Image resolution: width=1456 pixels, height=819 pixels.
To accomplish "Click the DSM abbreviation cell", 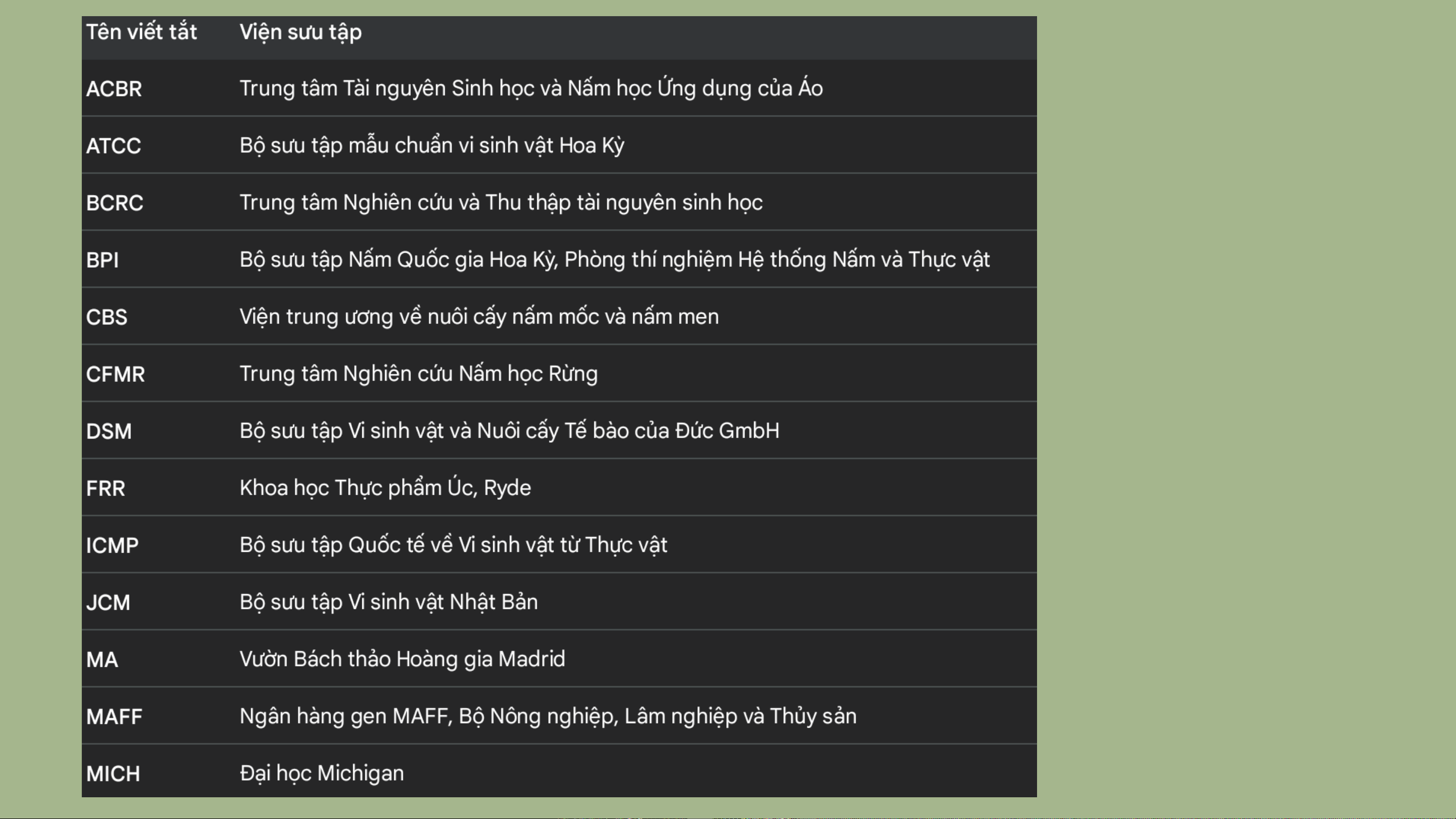I will coord(109,431).
